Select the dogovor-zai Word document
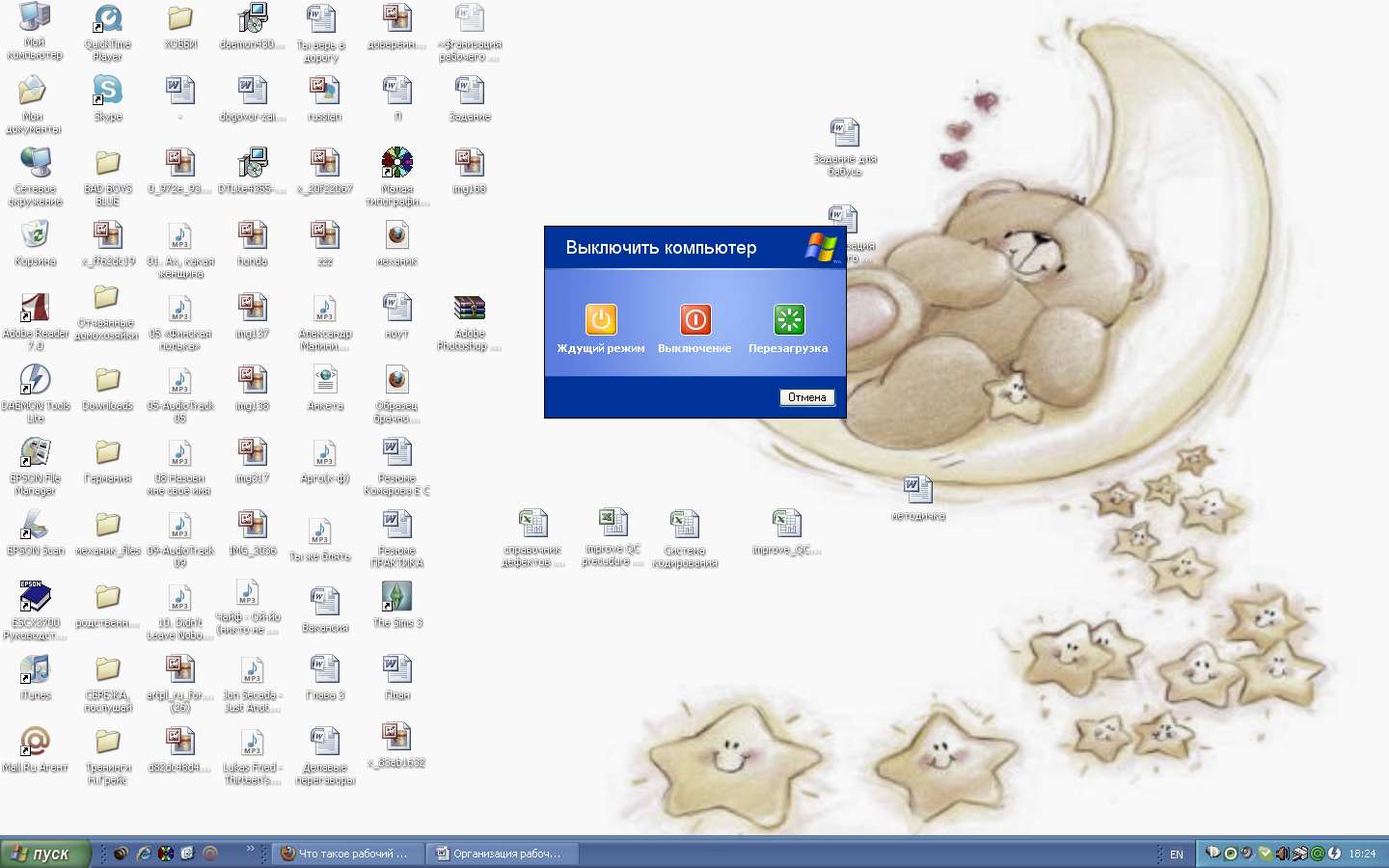Screen dimensions: 1389x868 click(253, 98)
